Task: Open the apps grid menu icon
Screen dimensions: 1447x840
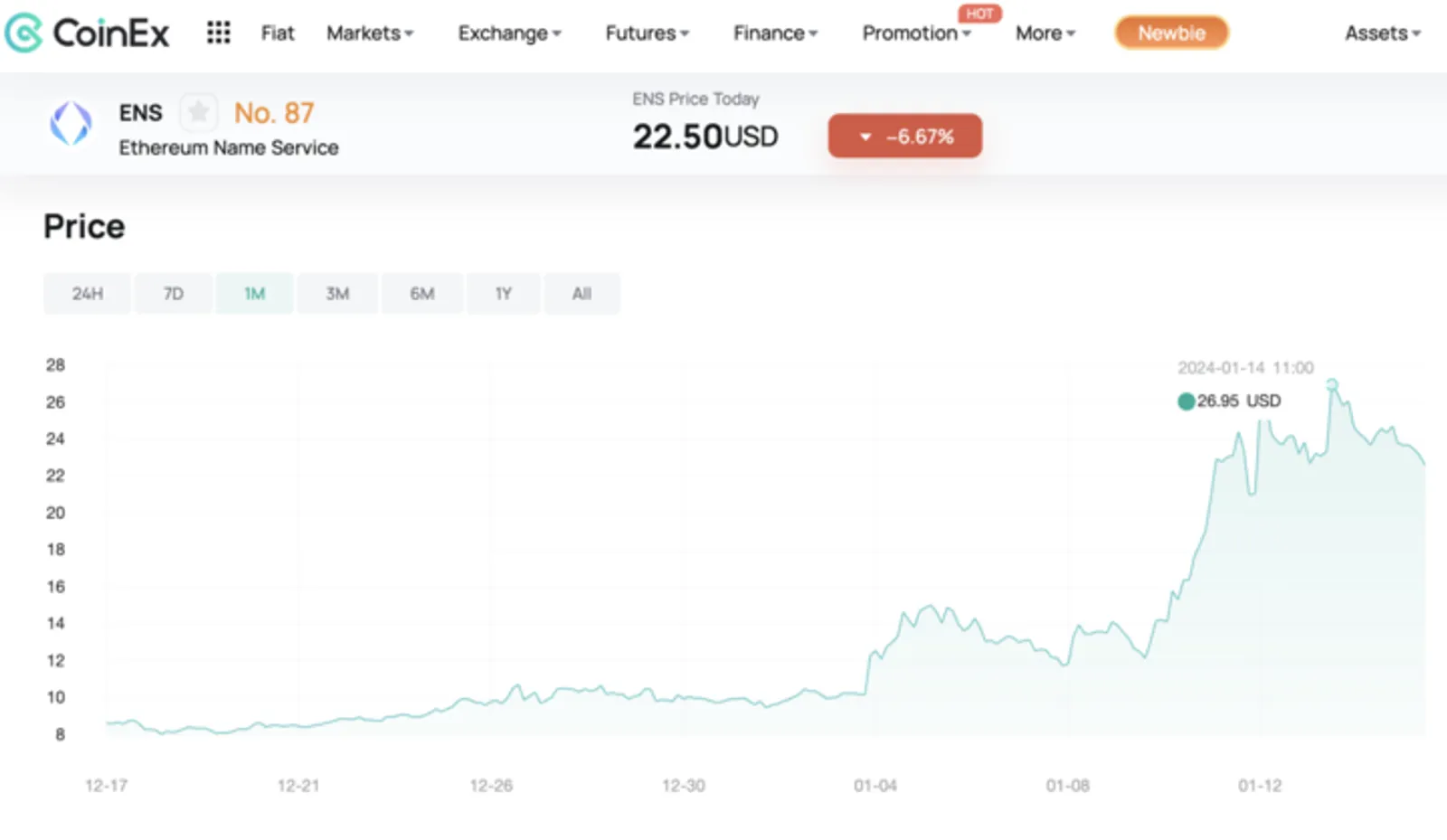Action: pos(218,33)
